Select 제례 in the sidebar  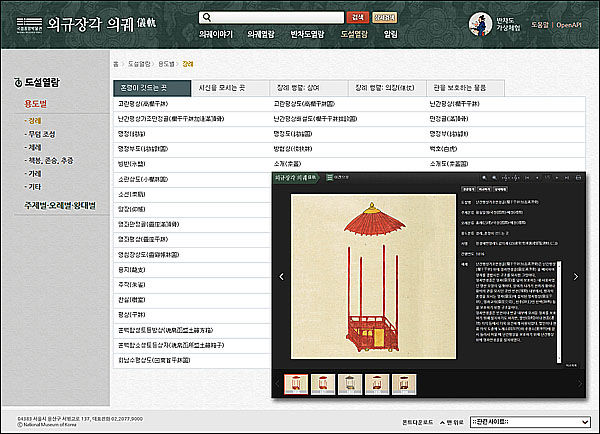click(33, 147)
